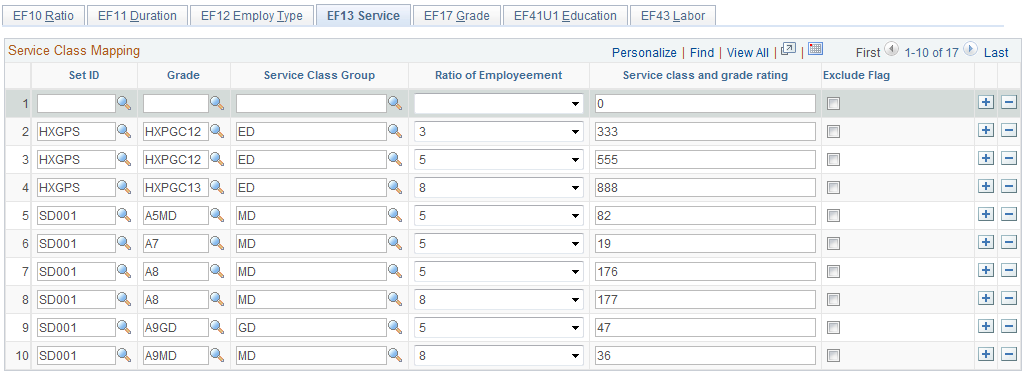Delete the rating 176 row

click(x=1008, y=270)
